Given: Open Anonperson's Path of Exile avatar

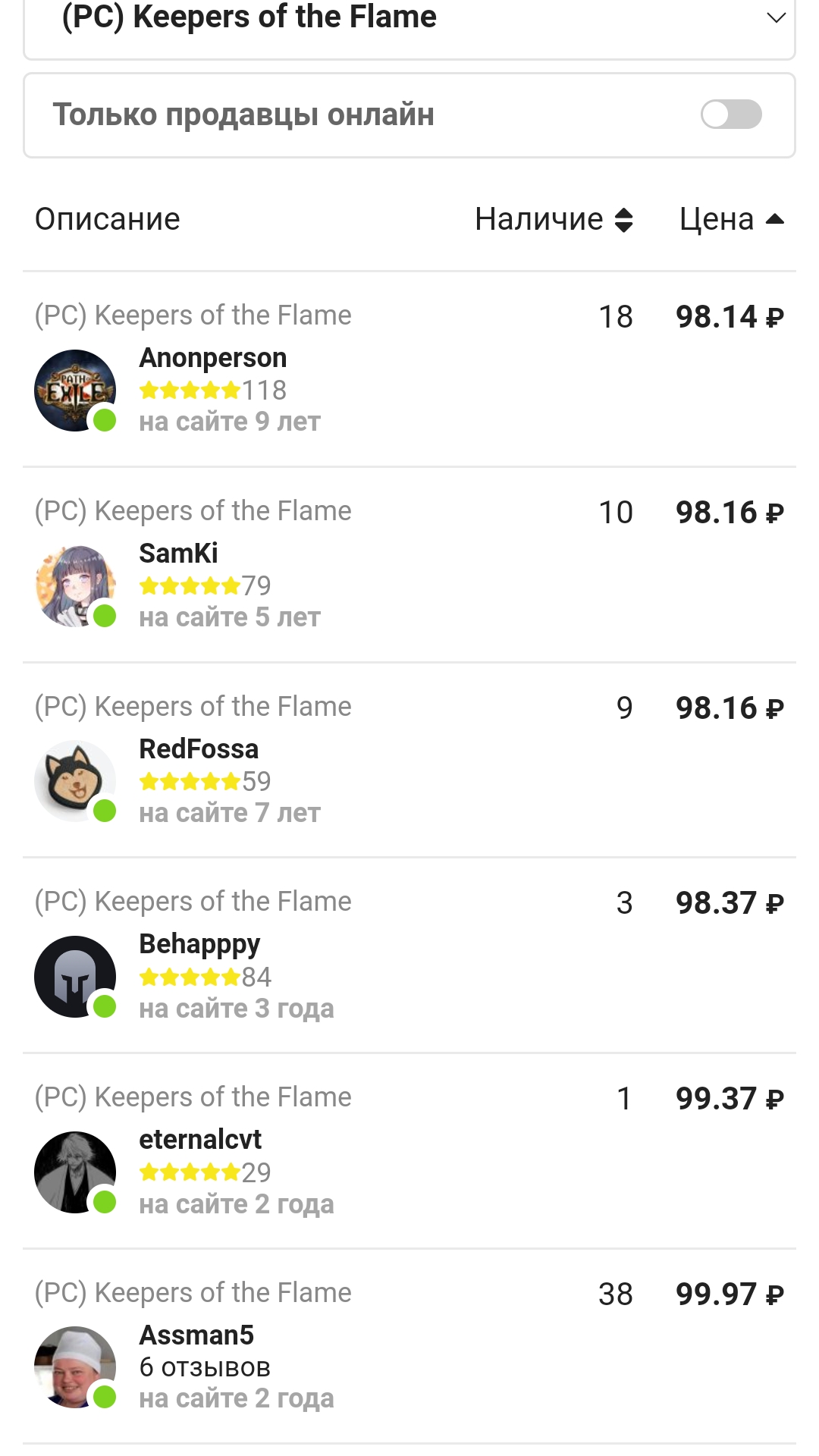Looking at the screenshot, I should point(74,391).
